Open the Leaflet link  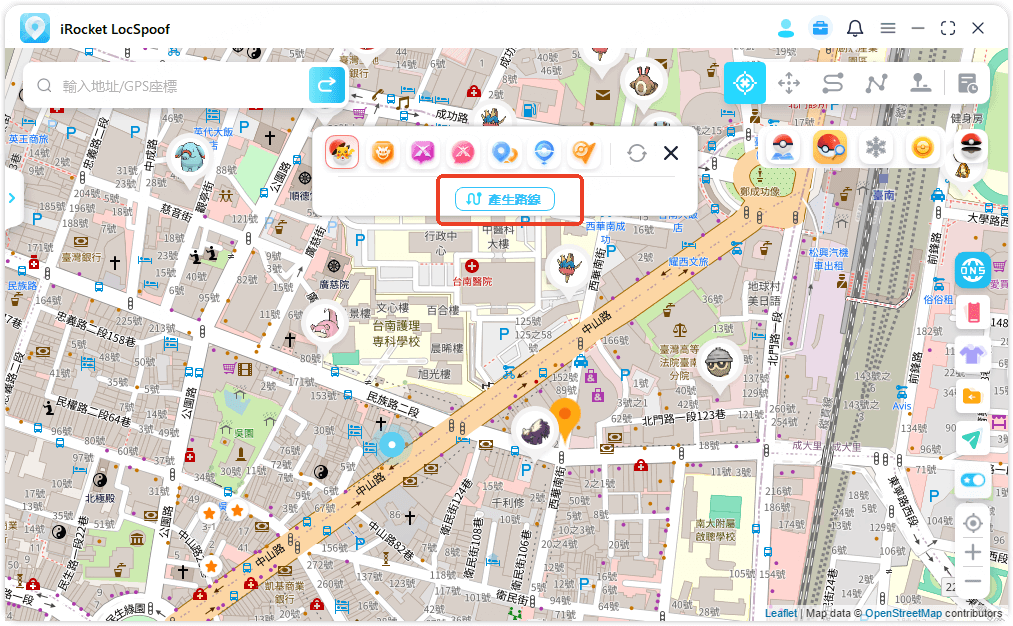(x=780, y=613)
